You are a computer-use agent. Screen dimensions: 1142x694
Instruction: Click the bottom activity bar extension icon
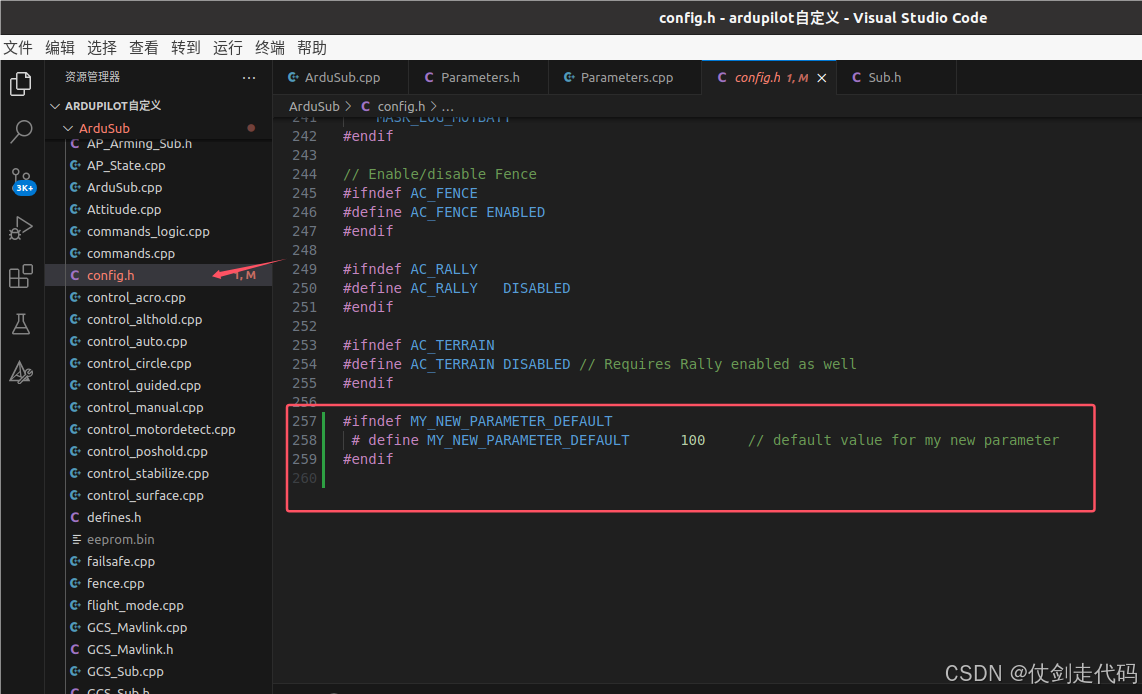[x=21, y=372]
